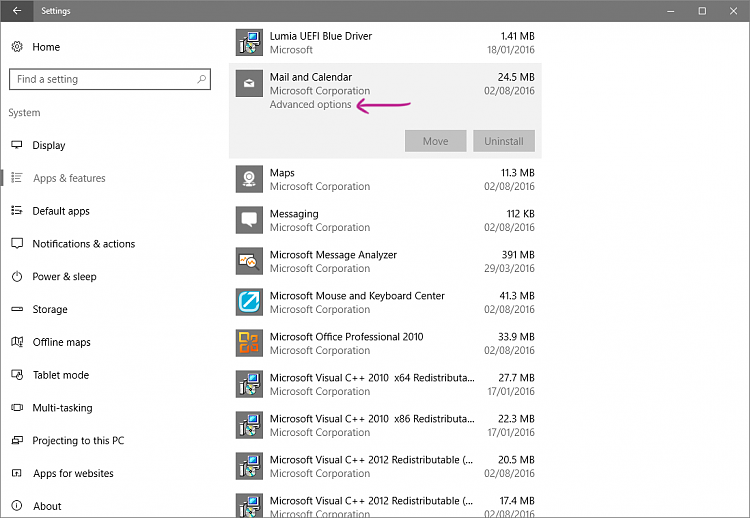750x518 pixels.
Task: Select Microsoft Message Analyzer entry
Action: pyautogui.click(x=385, y=261)
